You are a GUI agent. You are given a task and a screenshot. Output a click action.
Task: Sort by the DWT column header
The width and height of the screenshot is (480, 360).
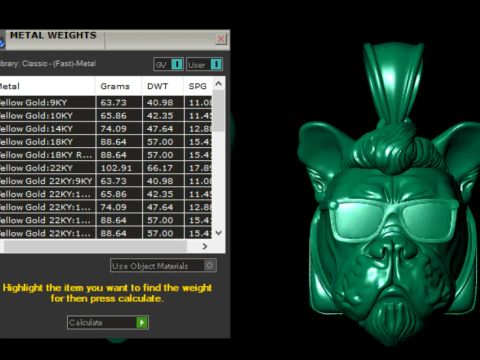163,86
